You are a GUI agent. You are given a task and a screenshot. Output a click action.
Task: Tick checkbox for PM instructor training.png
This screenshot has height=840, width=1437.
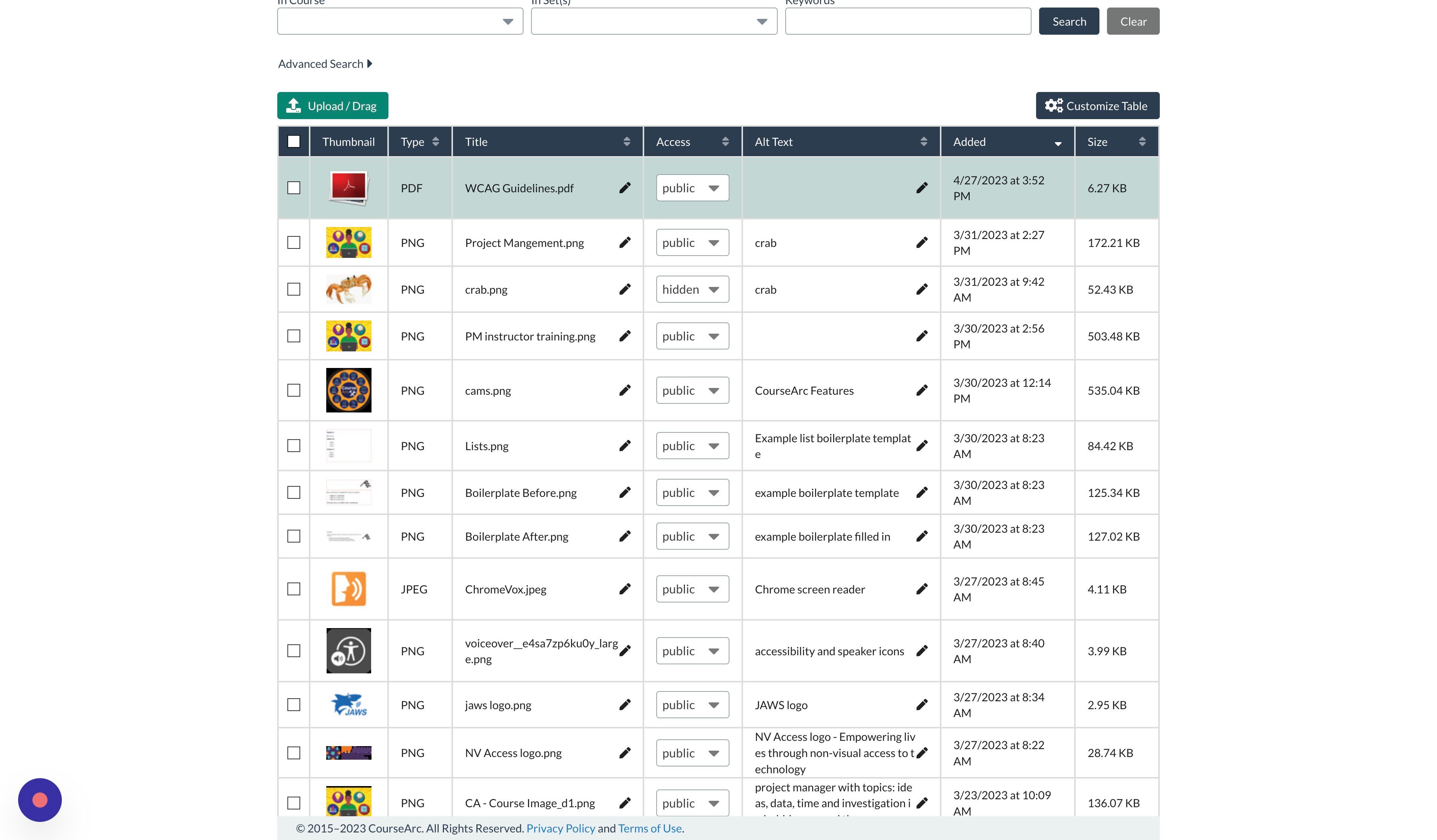[294, 336]
